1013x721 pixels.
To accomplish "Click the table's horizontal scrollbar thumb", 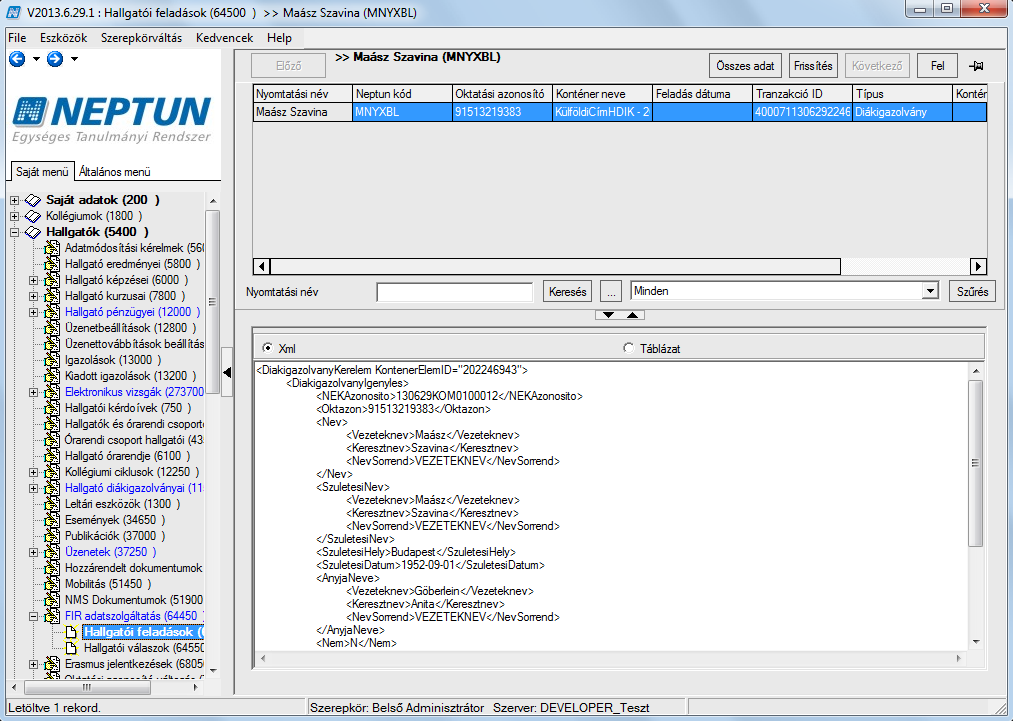I will click(x=556, y=266).
